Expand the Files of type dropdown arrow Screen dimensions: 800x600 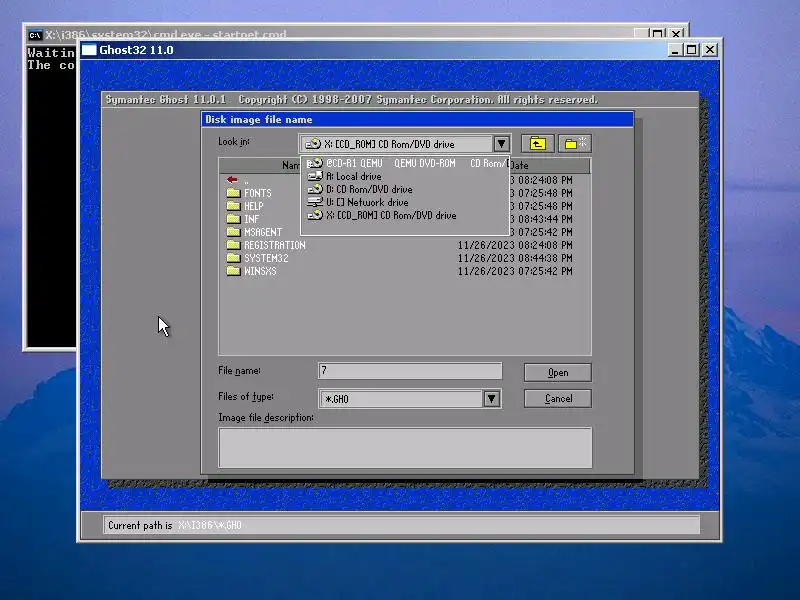pos(491,399)
